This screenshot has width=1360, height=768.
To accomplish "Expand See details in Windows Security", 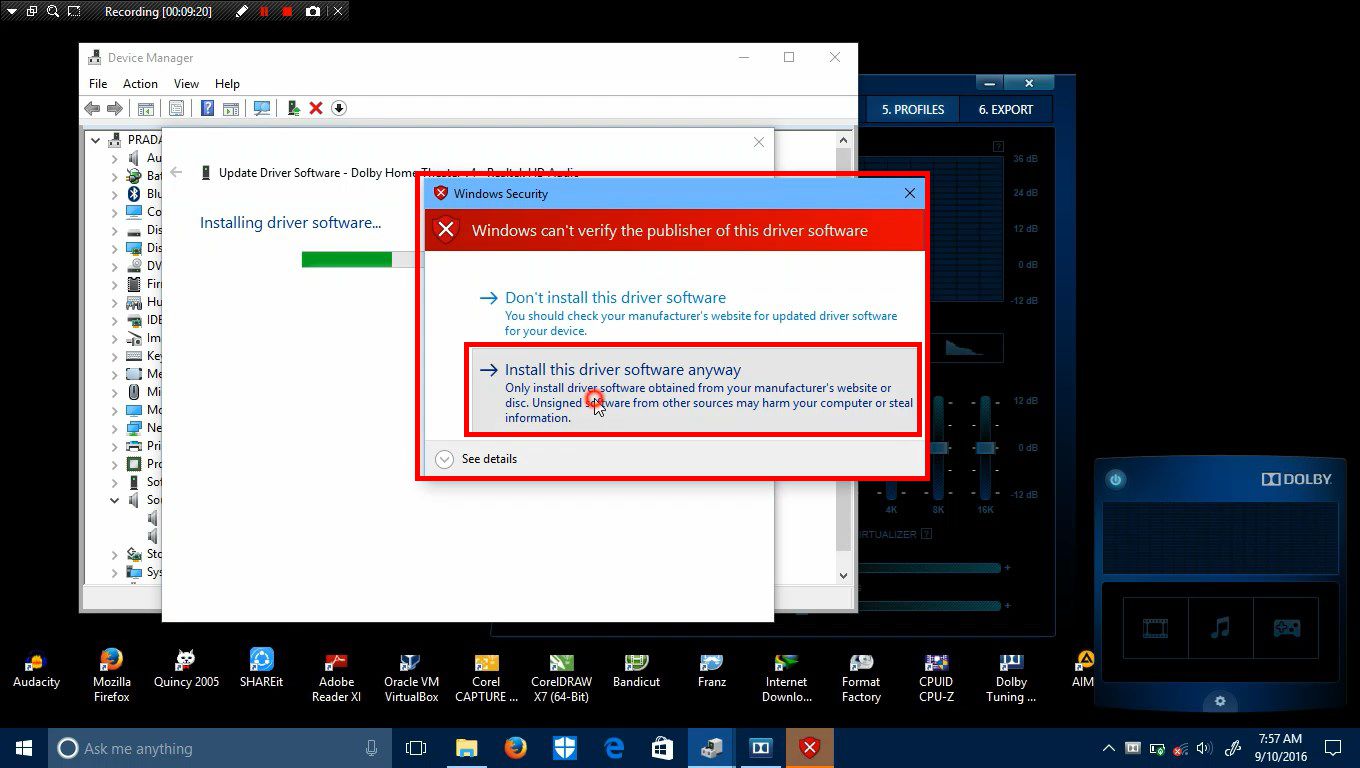I will [x=478, y=459].
